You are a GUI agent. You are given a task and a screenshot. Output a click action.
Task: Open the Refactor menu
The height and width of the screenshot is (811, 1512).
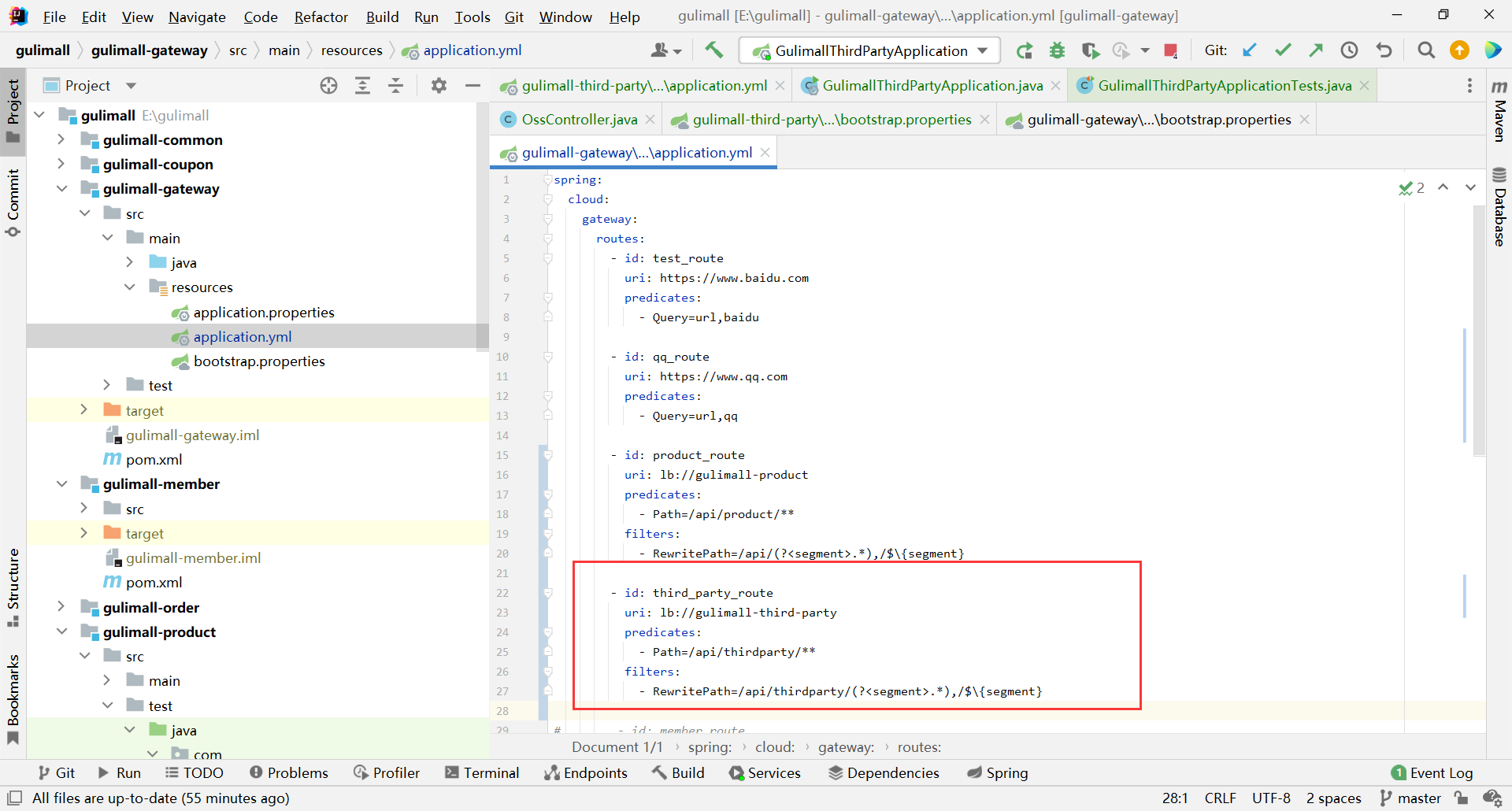[321, 17]
